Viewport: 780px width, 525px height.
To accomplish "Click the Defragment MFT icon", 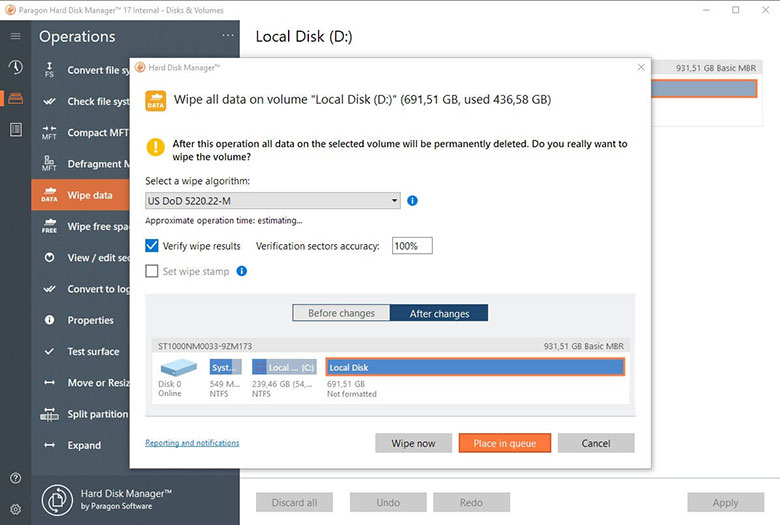I will (x=49, y=164).
